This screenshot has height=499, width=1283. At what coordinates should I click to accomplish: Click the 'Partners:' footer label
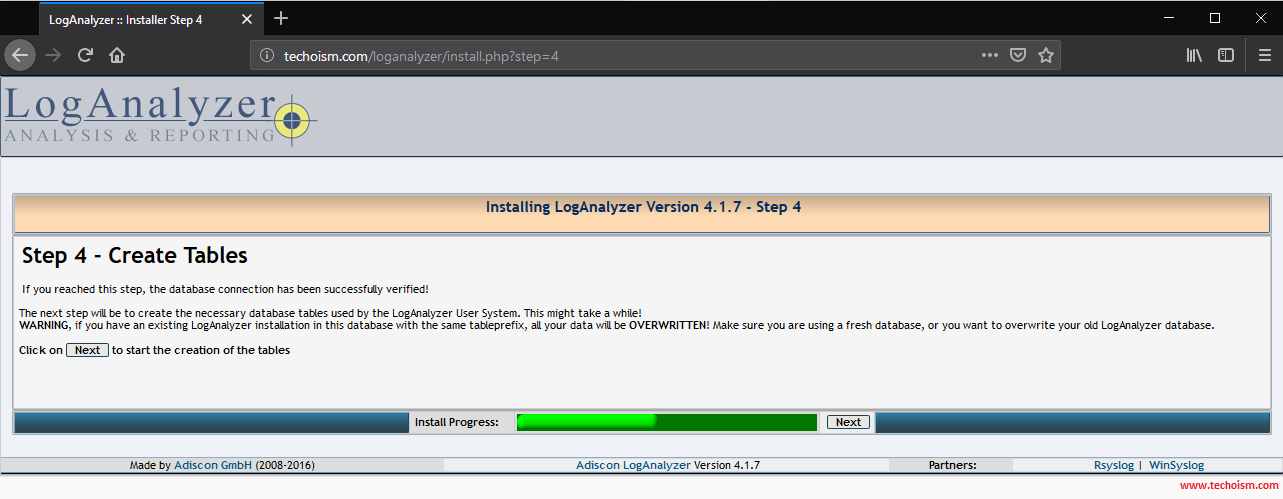pyautogui.click(x=952, y=465)
